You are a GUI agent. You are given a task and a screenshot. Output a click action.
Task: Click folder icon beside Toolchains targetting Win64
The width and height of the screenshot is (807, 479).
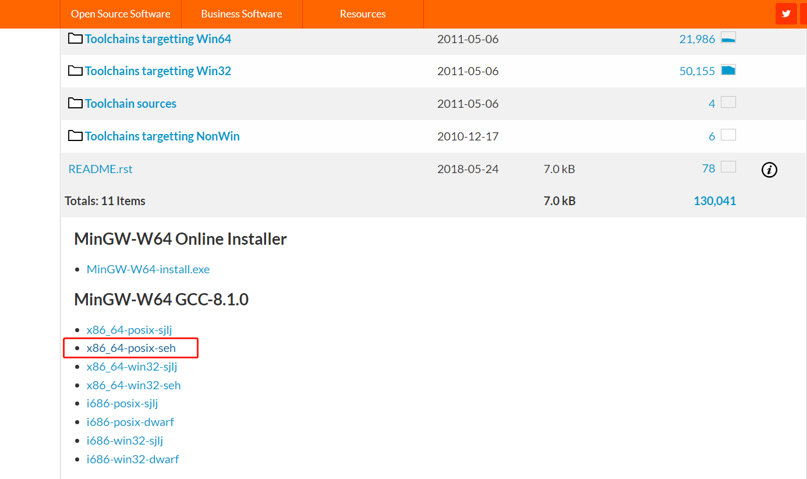coord(75,39)
